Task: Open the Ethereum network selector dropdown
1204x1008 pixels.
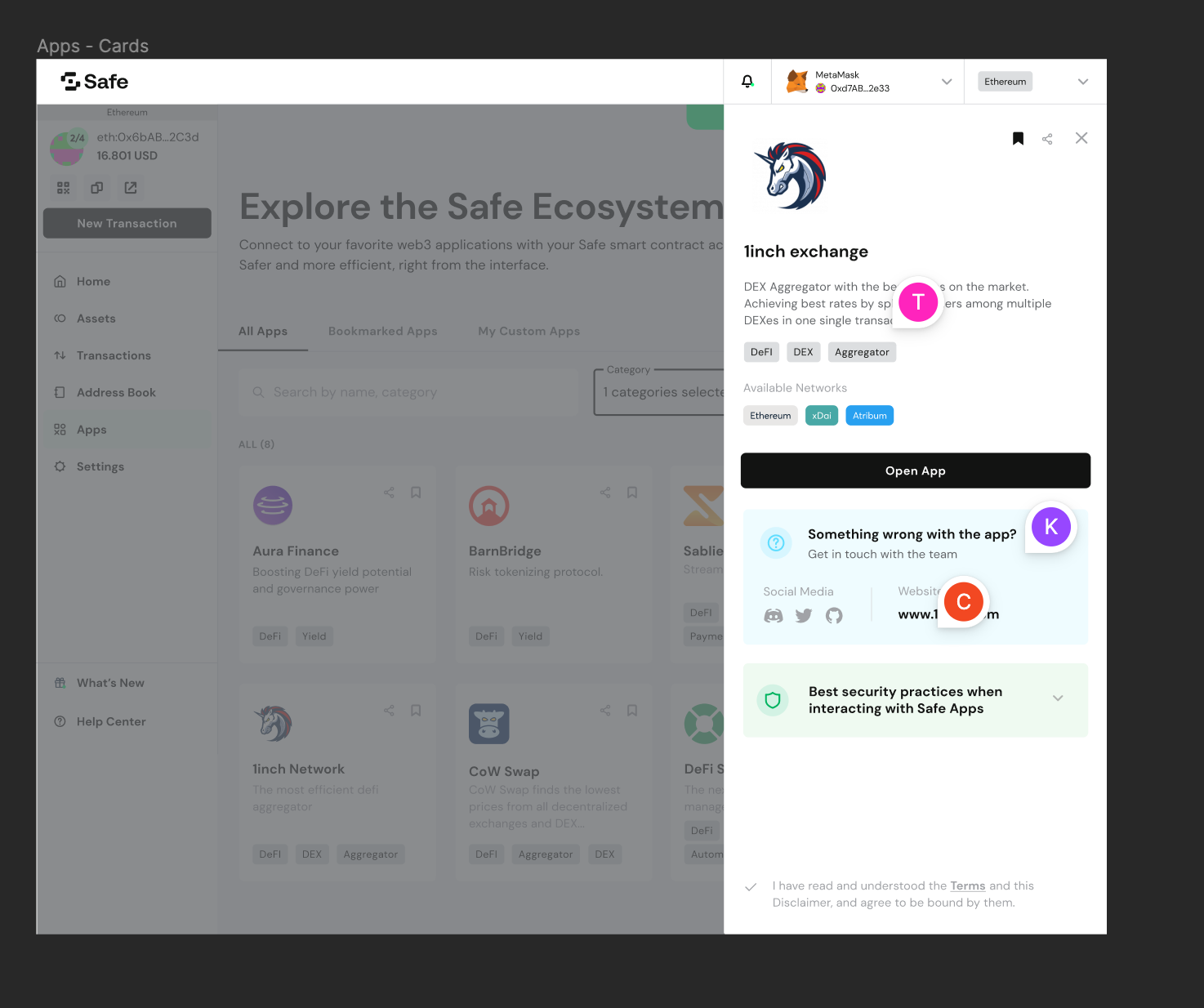Action: pos(1083,82)
